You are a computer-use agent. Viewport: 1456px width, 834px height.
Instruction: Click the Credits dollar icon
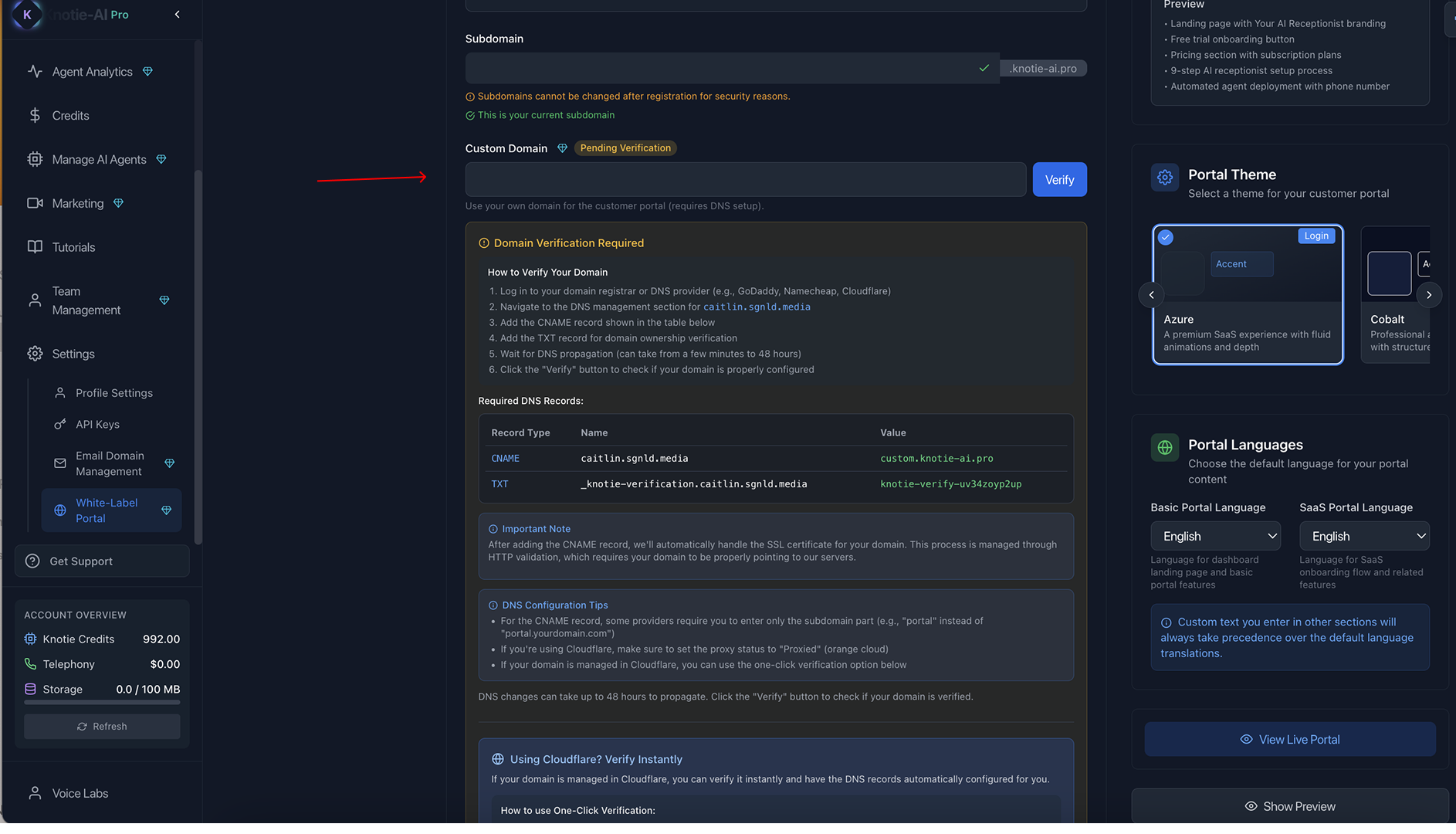35,116
